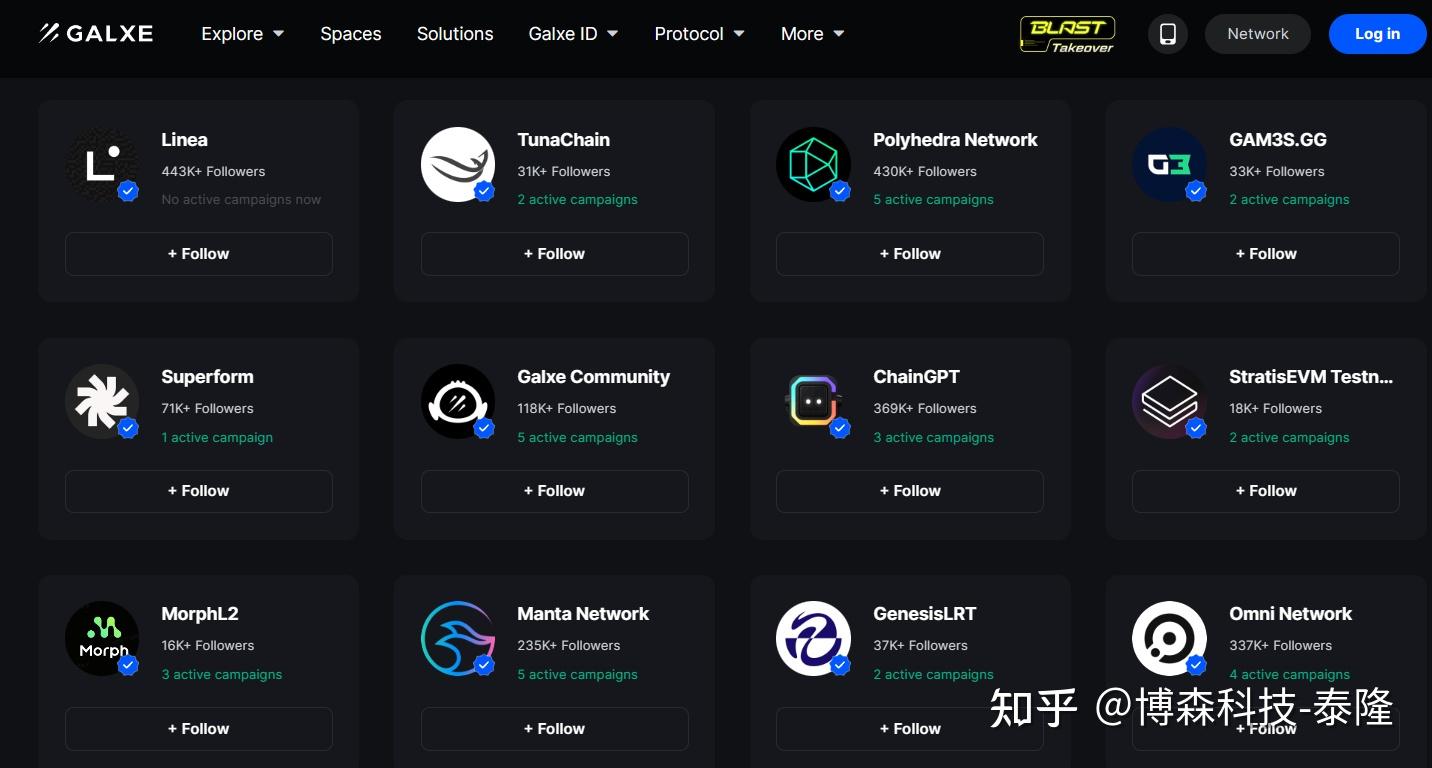
Task: Open the Omni Network logo
Action: 1169,638
